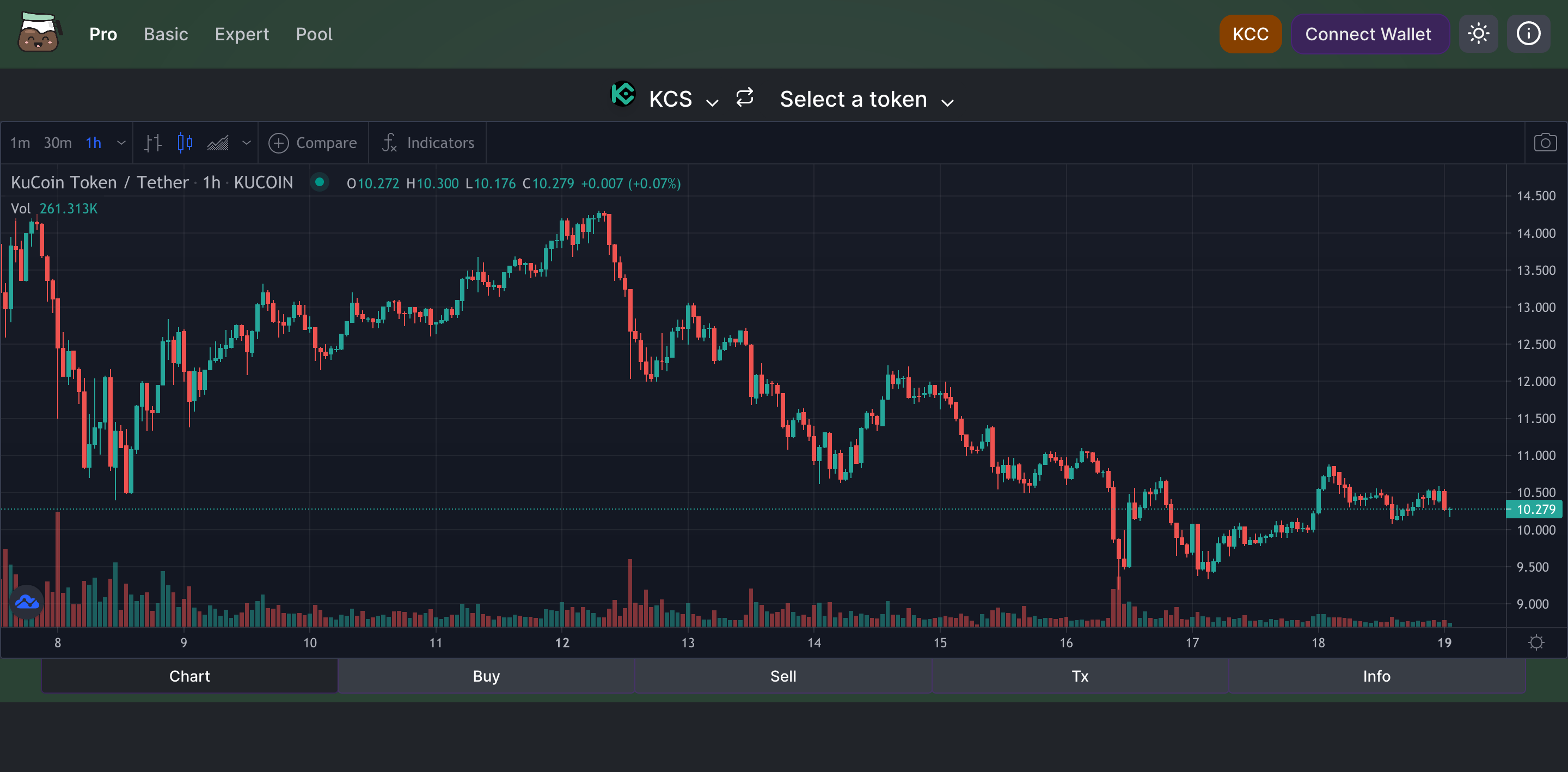Open chart settings gear icon
The image size is (1568, 772).
click(1536, 642)
